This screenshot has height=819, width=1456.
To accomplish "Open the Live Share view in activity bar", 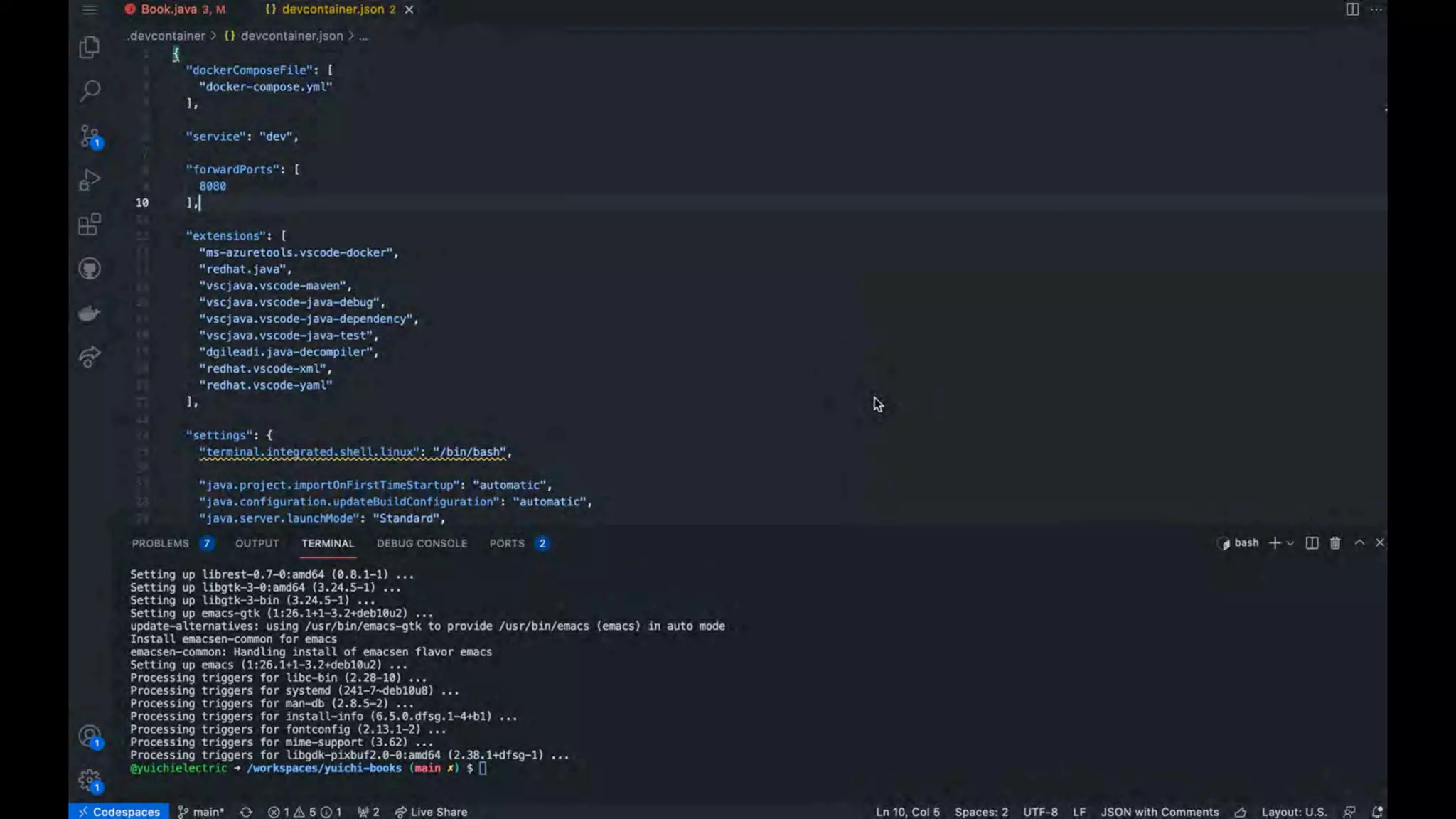I will [x=90, y=357].
